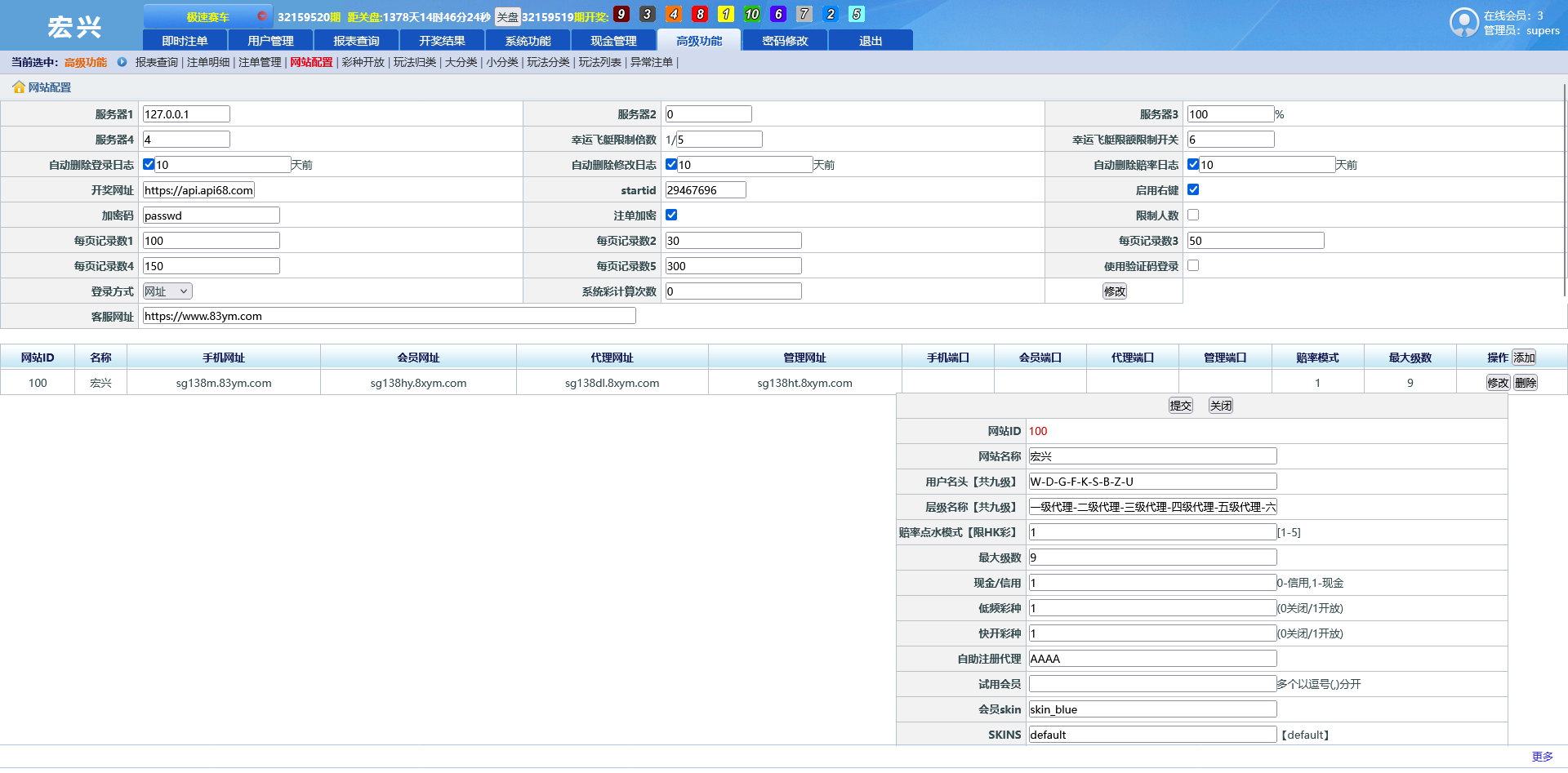Click 修改 button under config settings
The image size is (1568, 773).
click(x=1115, y=291)
